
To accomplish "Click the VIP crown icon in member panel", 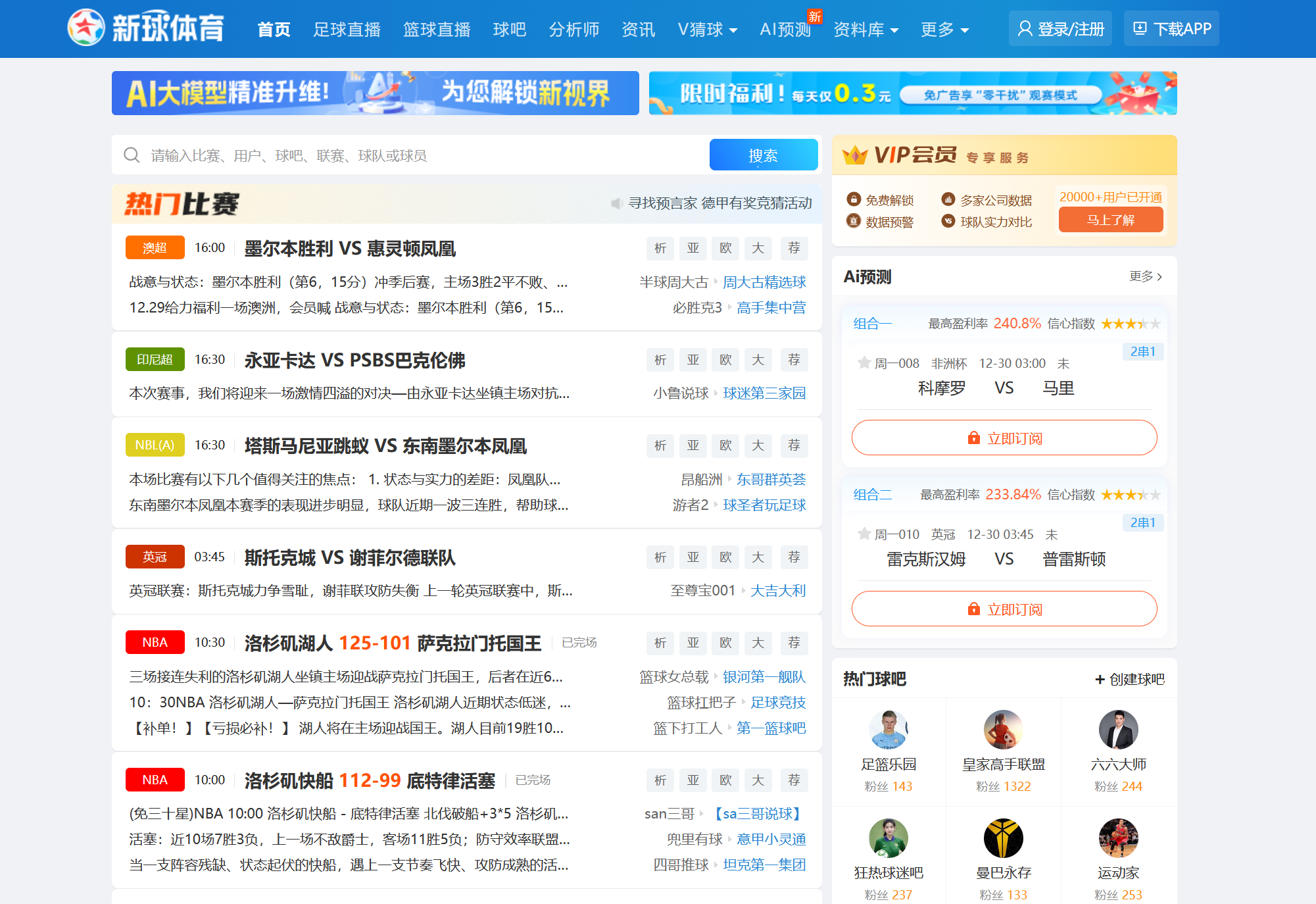I will tap(854, 155).
